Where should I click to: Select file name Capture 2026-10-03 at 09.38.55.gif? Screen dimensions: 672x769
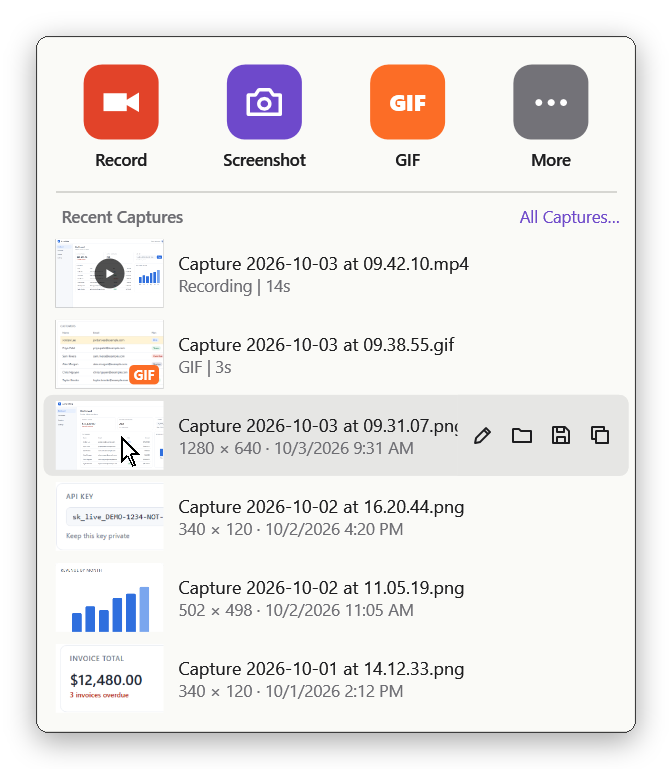pos(316,345)
